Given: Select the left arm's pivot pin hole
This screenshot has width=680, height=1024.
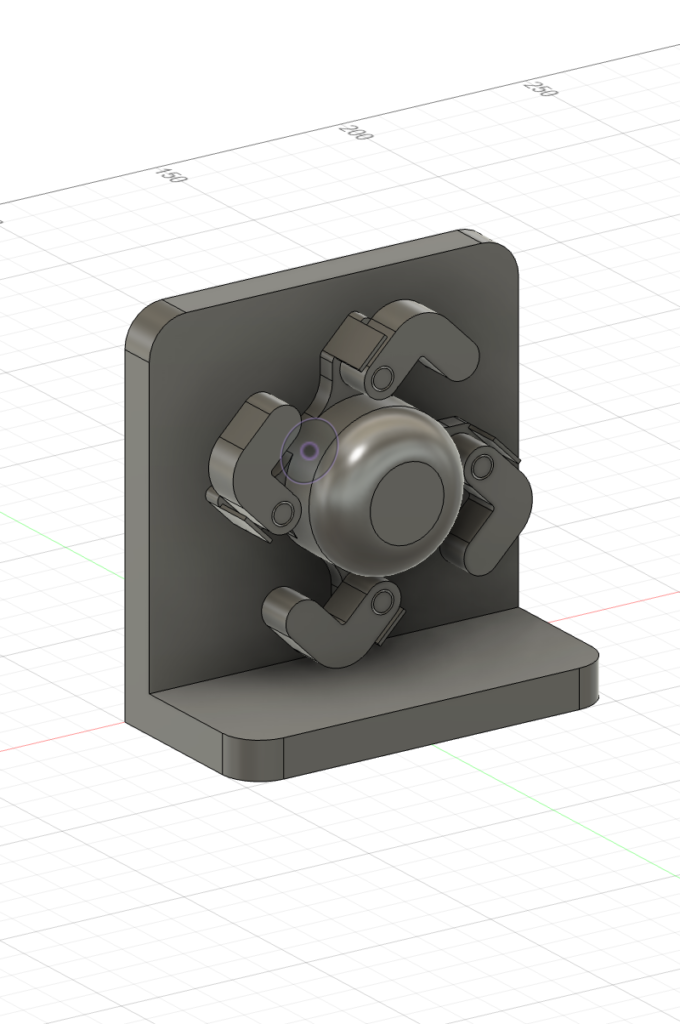Looking at the screenshot, I should 283,514.
